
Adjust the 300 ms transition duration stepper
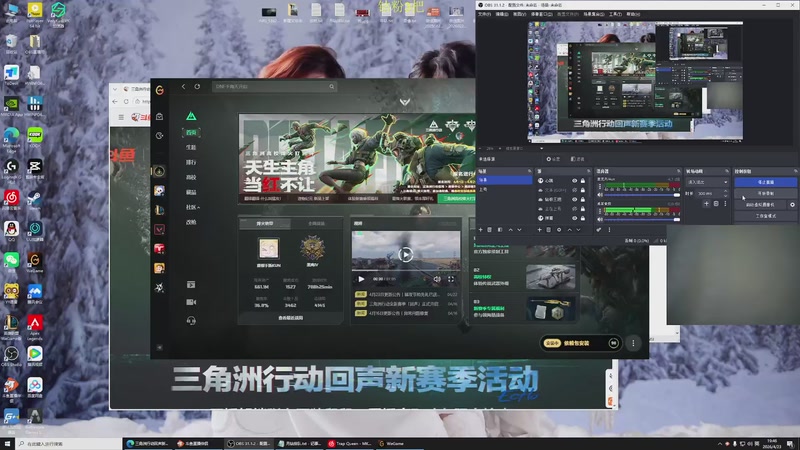(726, 193)
